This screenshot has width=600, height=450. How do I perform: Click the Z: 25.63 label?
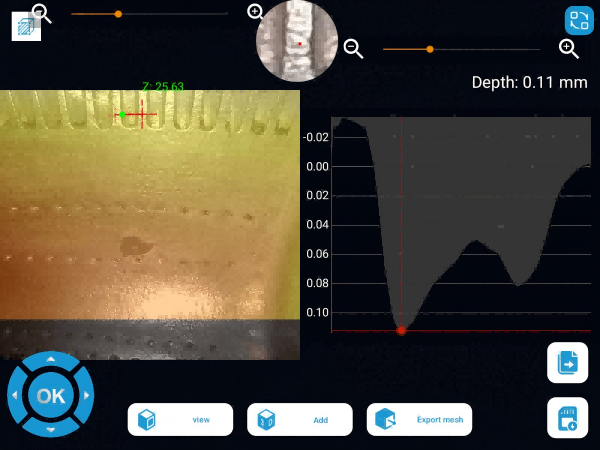pos(163,86)
